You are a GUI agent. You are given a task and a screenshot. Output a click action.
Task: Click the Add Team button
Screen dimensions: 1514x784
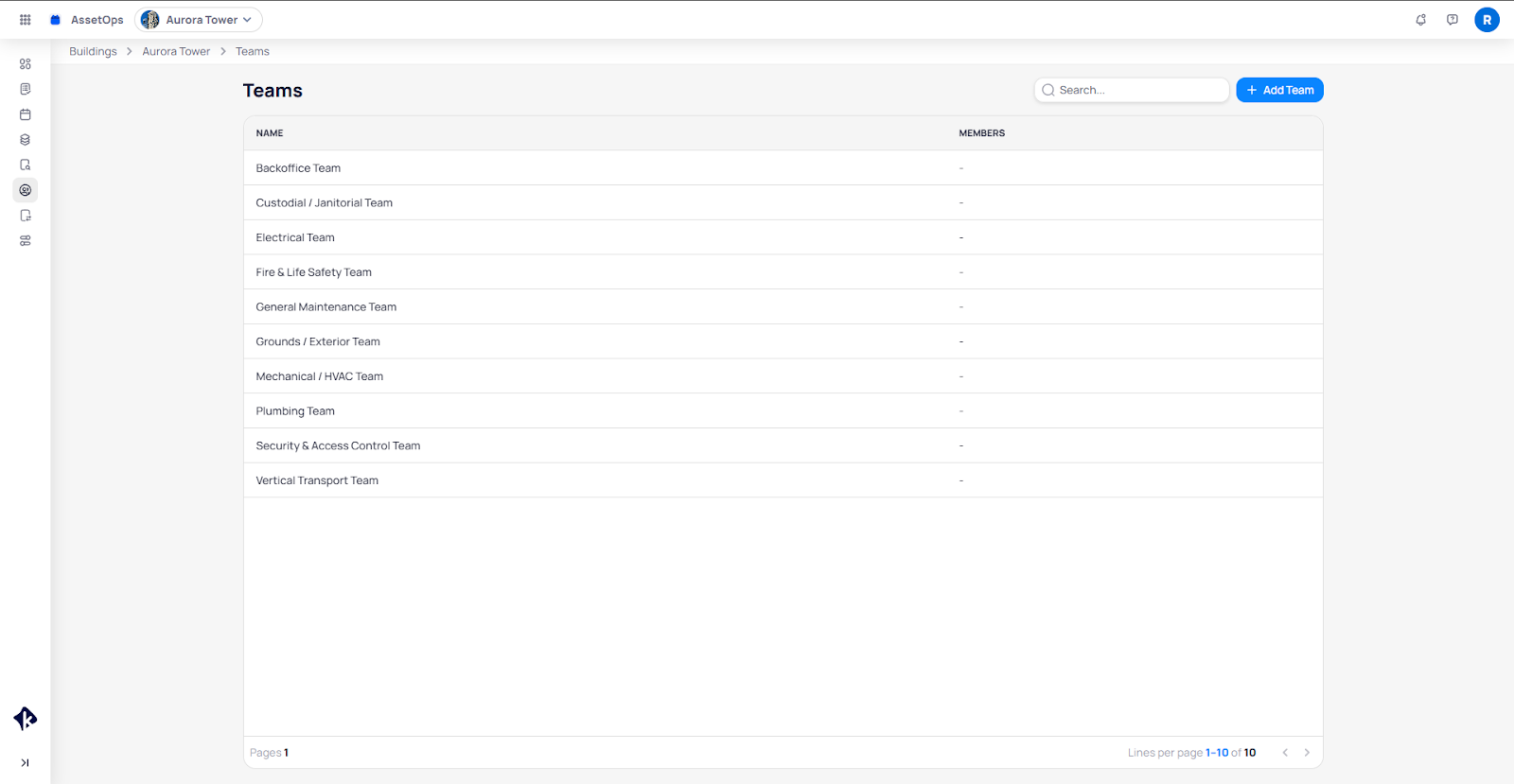(x=1279, y=90)
